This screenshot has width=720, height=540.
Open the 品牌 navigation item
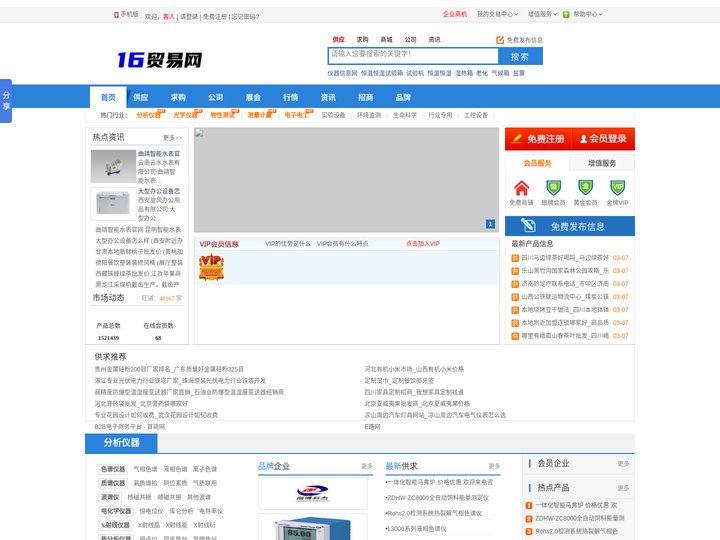(x=403, y=97)
